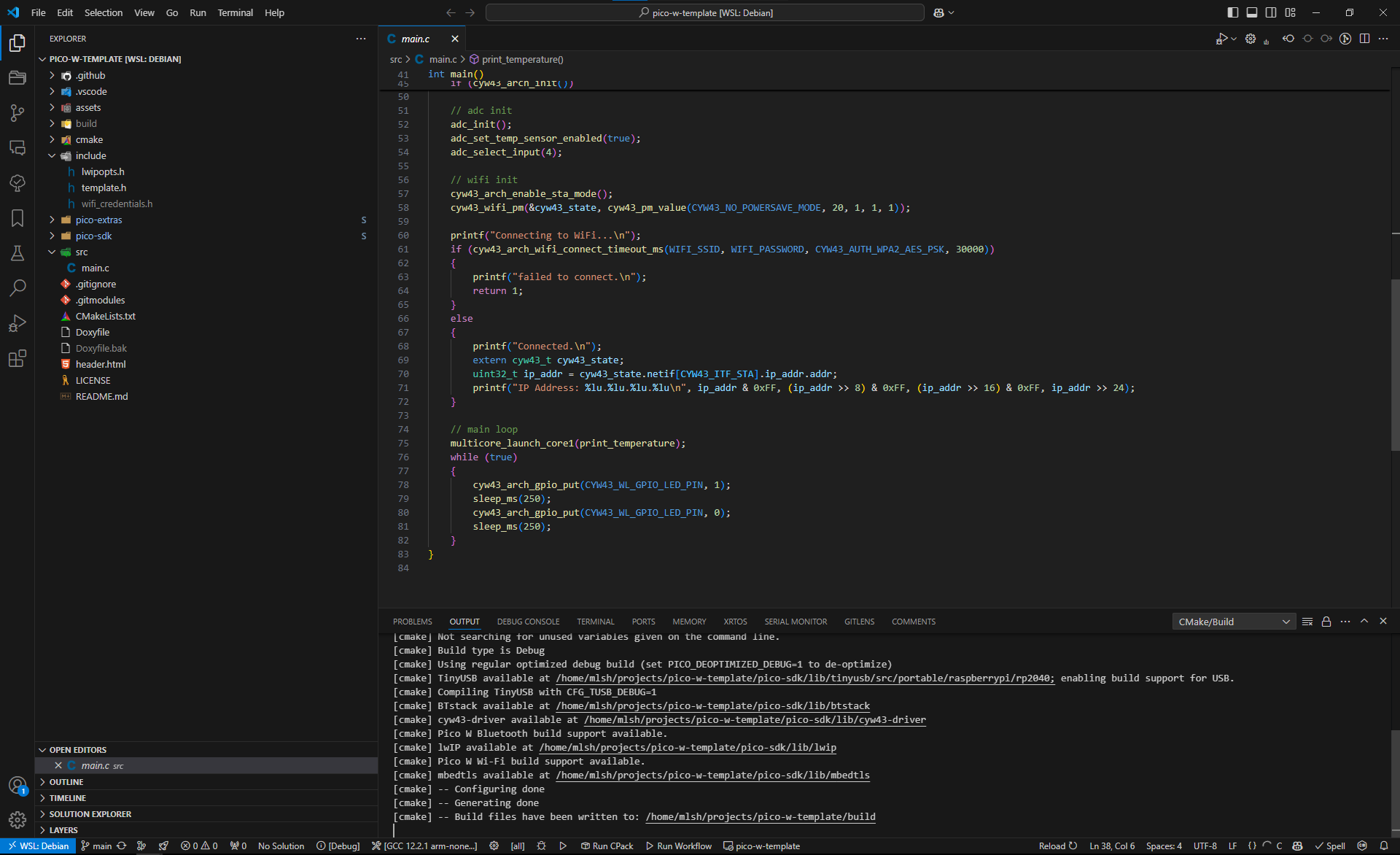Expand the pico-sdk folder
The image size is (1400, 855).
point(93,236)
